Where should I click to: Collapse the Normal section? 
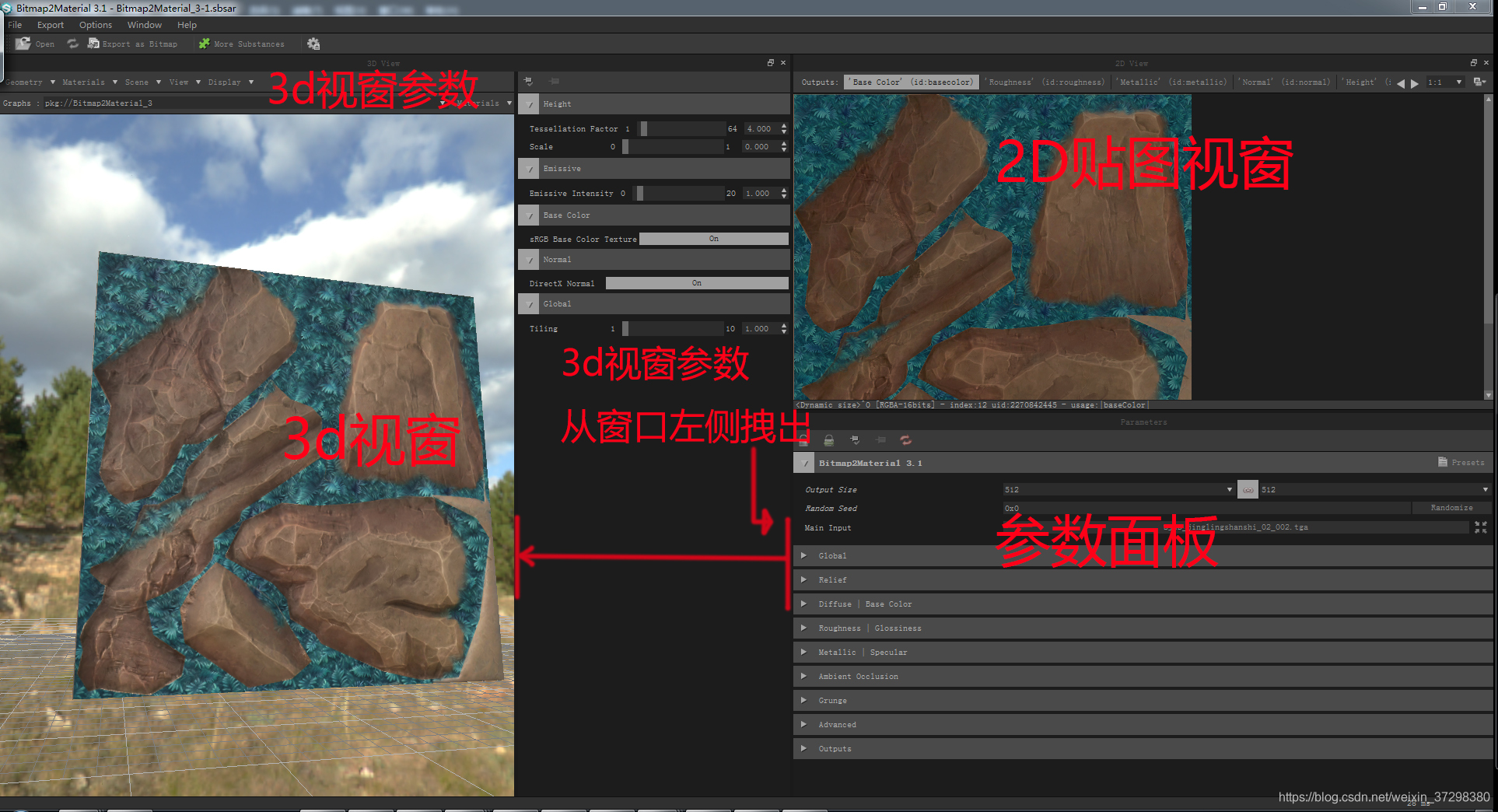[x=529, y=260]
